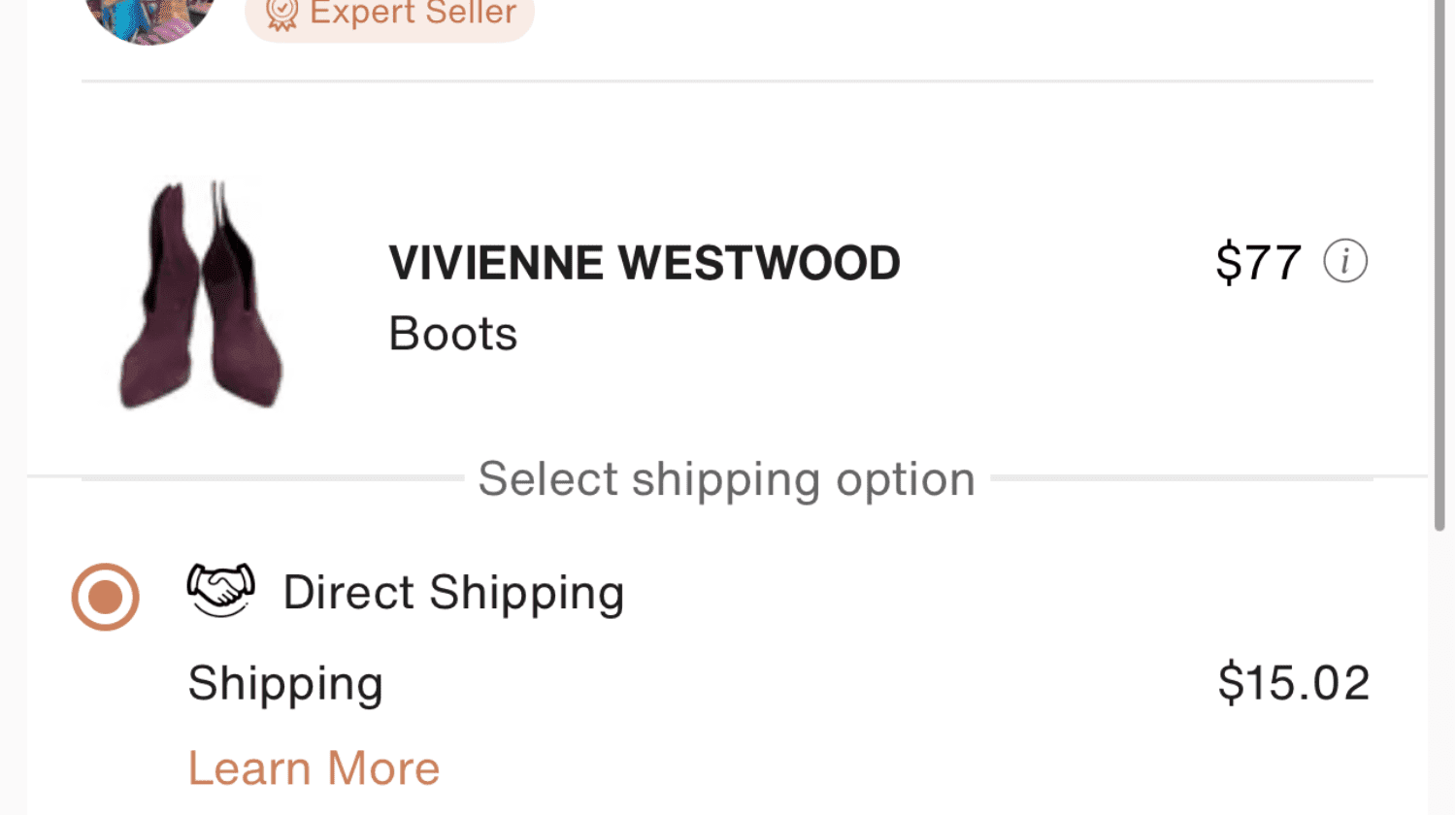The height and width of the screenshot is (815, 1456).
Task: Click the Expert Seller ribbon badge icon
Action: point(281,14)
